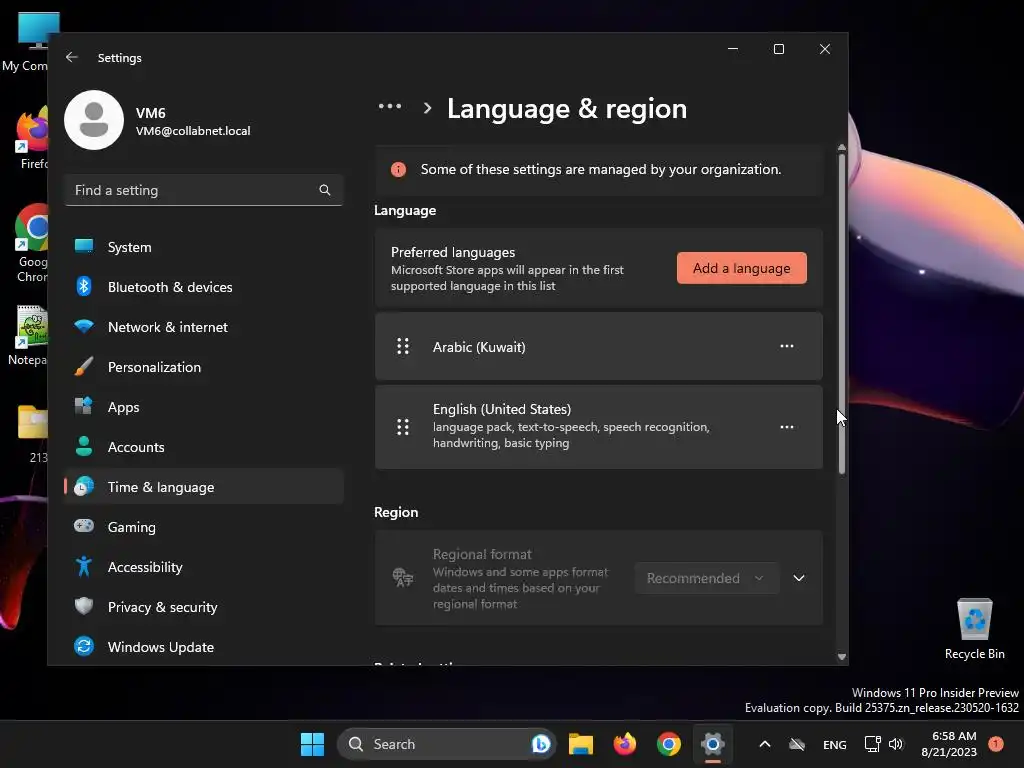Screen dimensions: 1024x768
Task: Click the scrollbar down arrow
Action: point(842,657)
